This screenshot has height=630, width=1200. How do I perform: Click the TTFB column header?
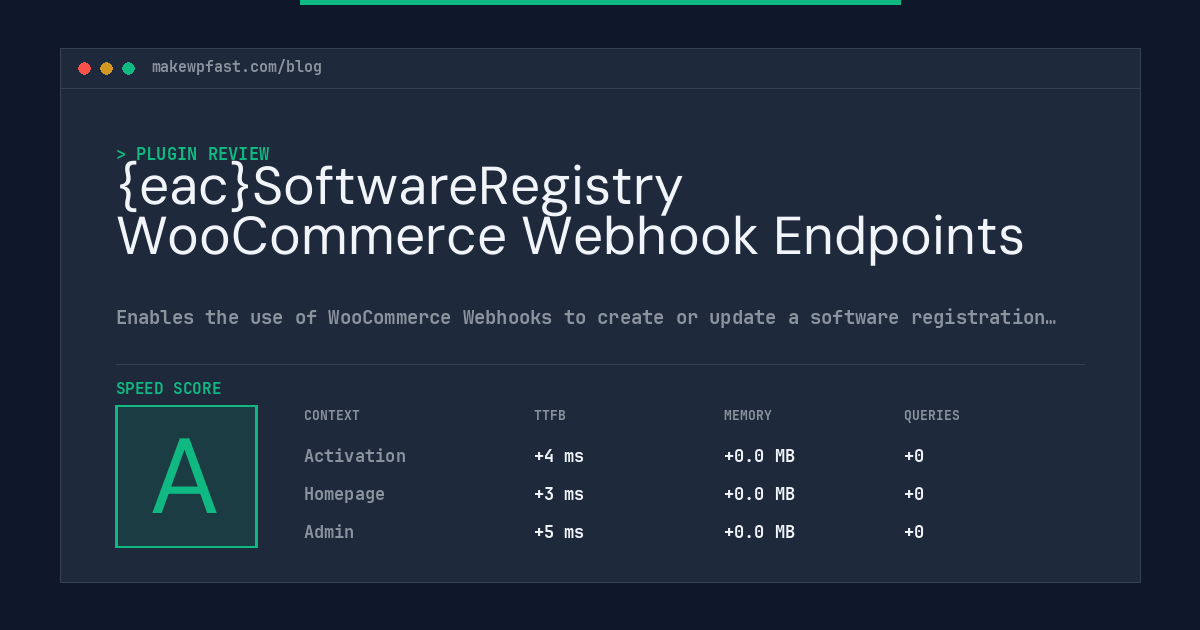pyautogui.click(x=550, y=416)
